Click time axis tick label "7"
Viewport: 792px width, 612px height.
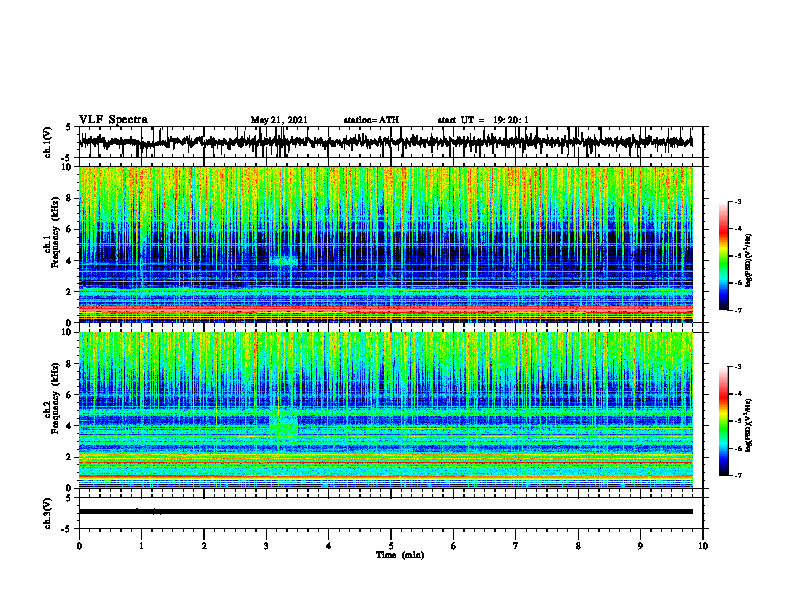coord(516,546)
